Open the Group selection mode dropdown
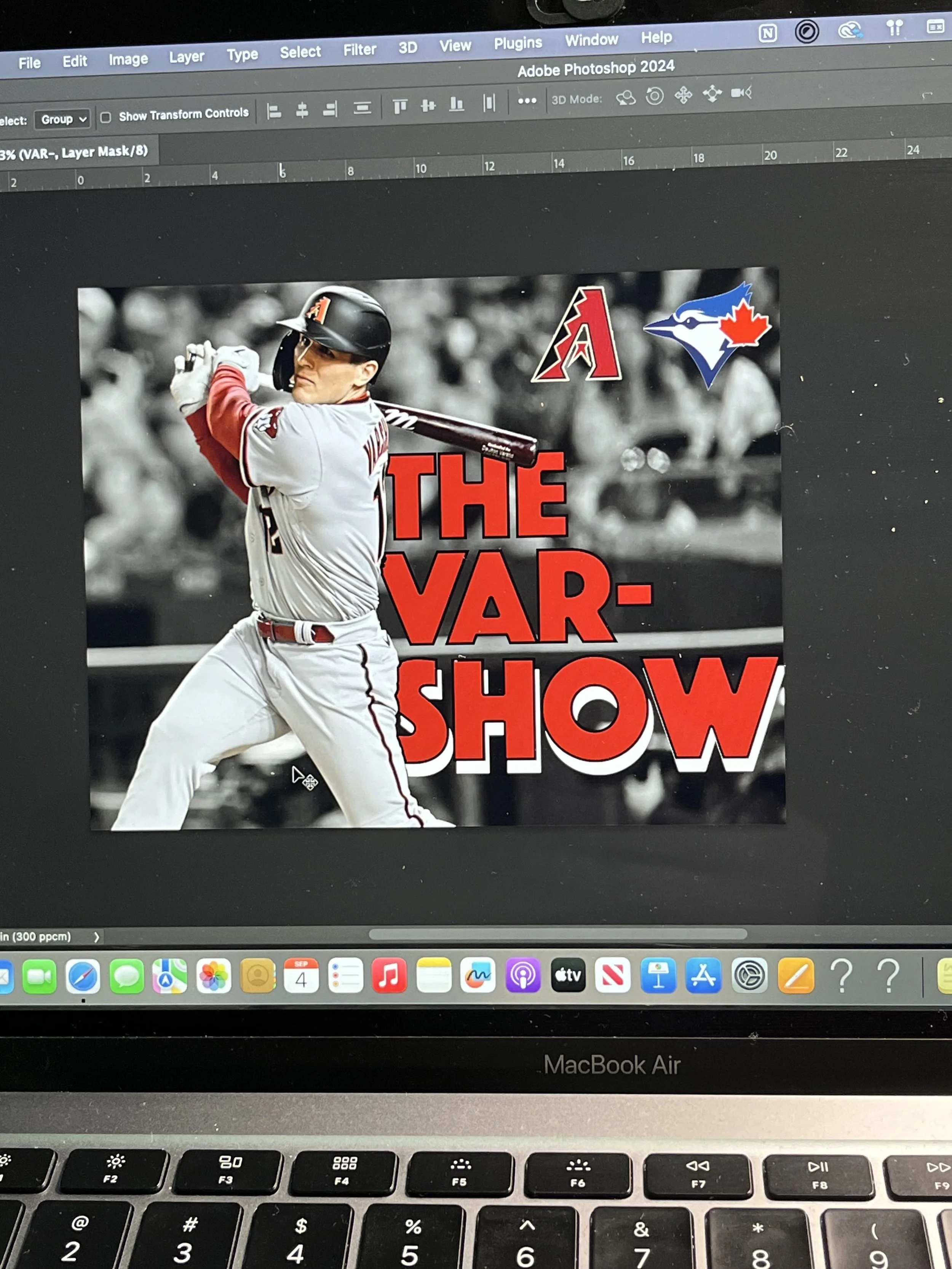 pos(63,119)
